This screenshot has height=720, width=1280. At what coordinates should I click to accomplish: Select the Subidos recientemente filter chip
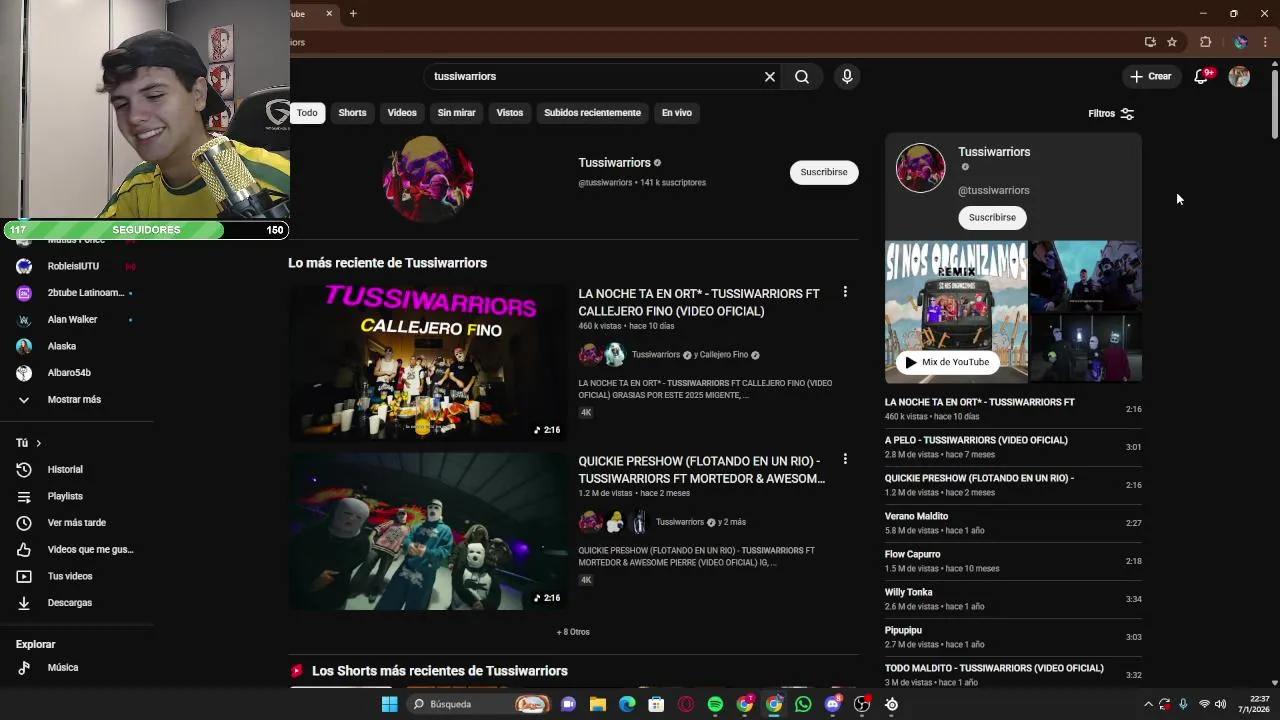pos(592,113)
